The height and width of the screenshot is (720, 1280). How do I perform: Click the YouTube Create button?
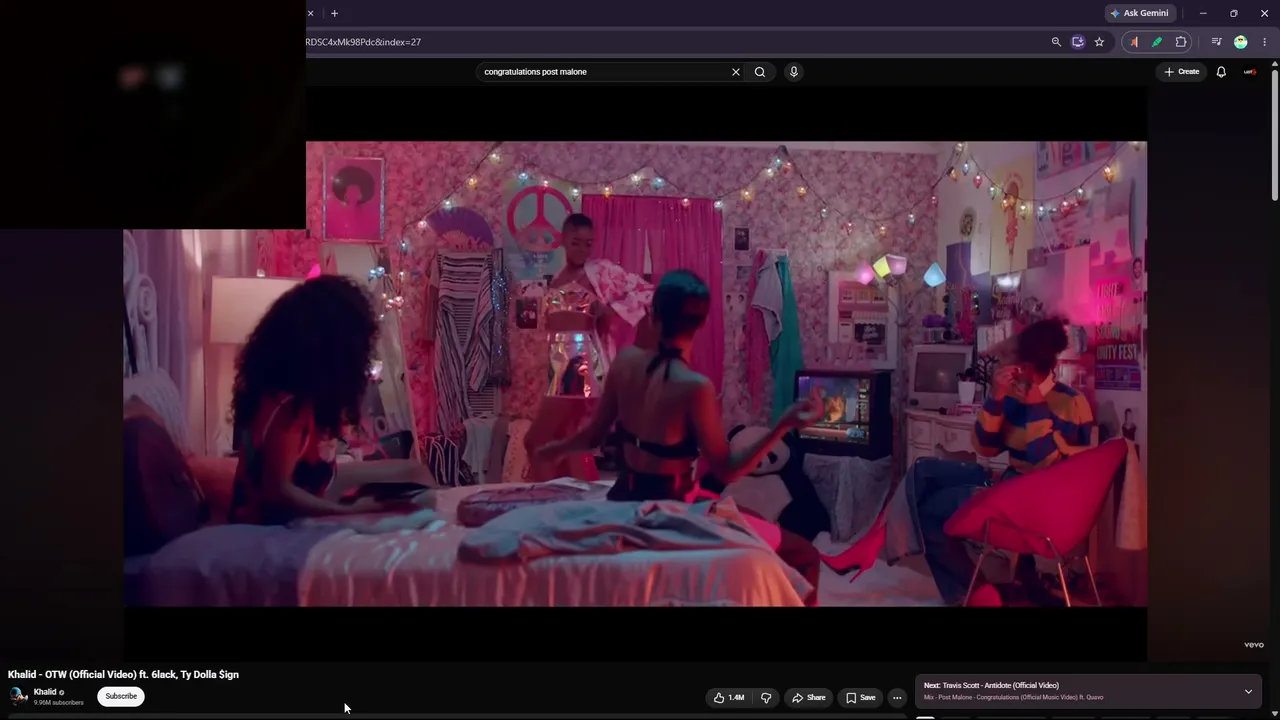[1181, 72]
